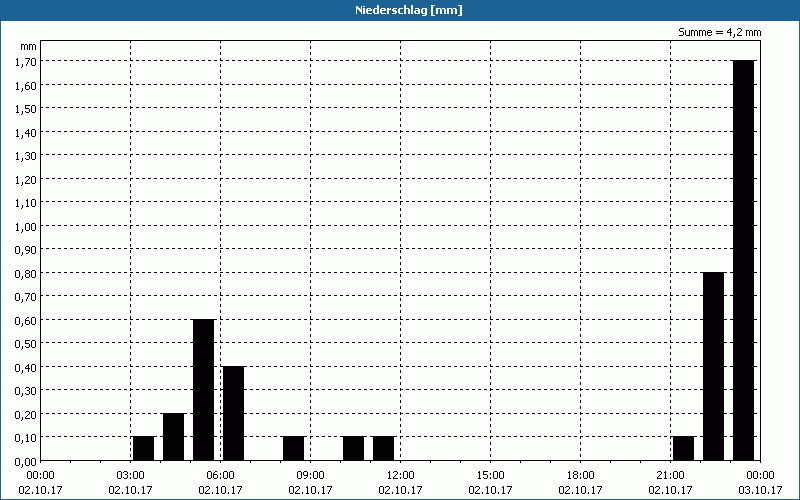
Task: Click the 0,70 y-axis value
Action: pos(26,297)
